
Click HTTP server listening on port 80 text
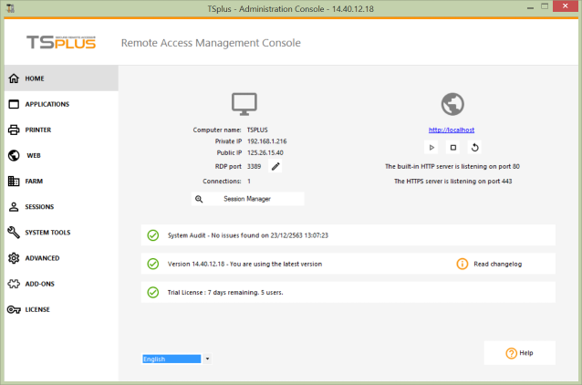[452, 166]
